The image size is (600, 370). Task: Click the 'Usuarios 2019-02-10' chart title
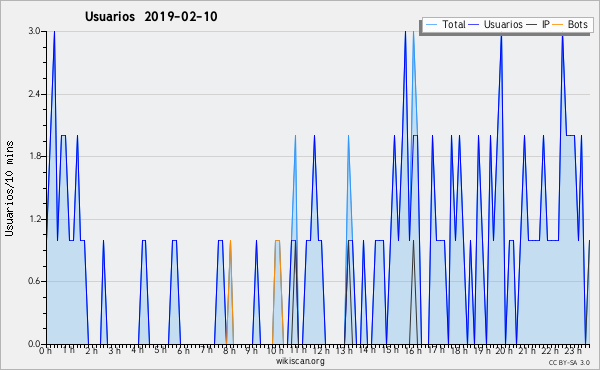(151, 16)
